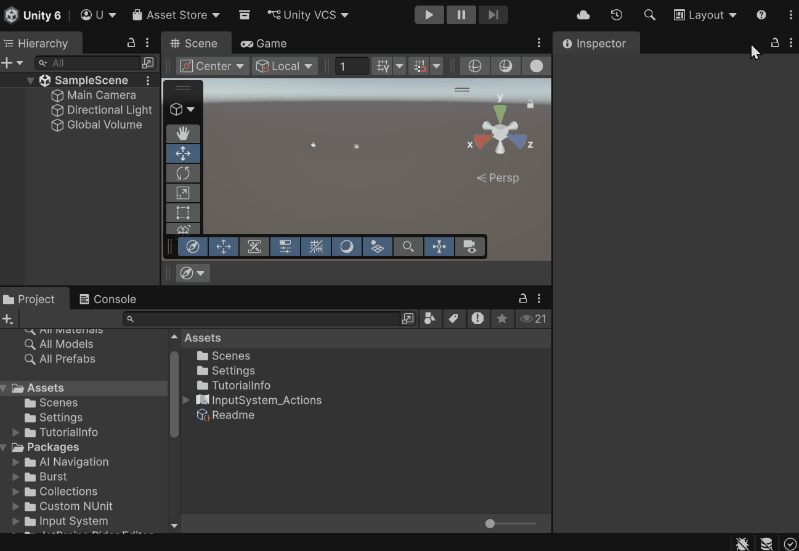Image resolution: width=799 pixels, height=551 pixels.
Task: Toggle the Inspector panel lock
Action: tap(774, 43)
